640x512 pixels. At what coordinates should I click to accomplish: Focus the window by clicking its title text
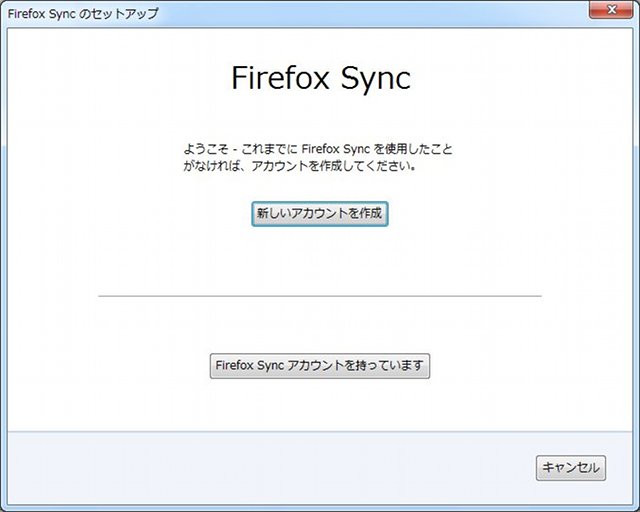pos(83,13)
